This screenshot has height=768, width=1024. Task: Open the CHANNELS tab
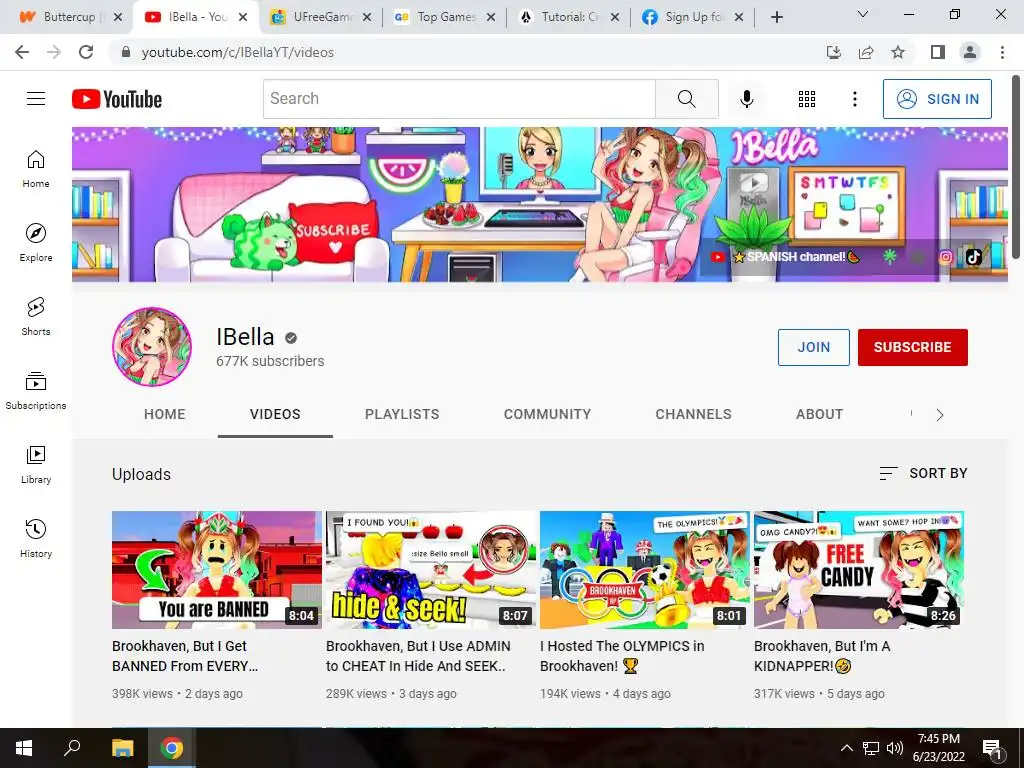click(x=694, y=414)
